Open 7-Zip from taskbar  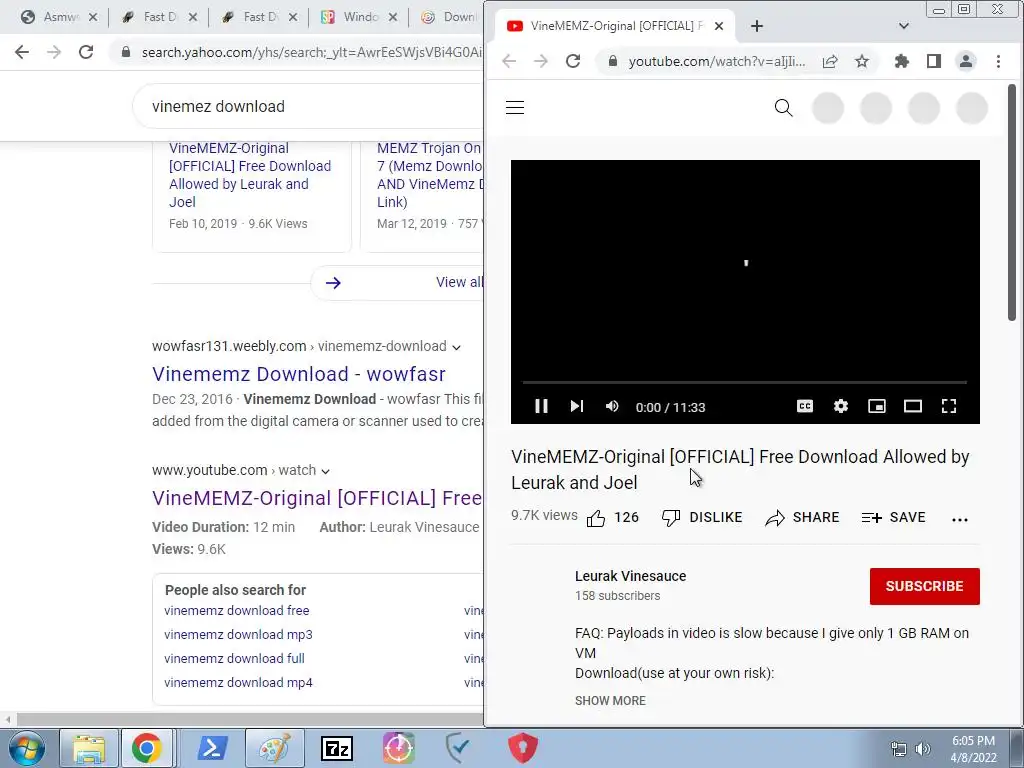(x=337, y=748)
